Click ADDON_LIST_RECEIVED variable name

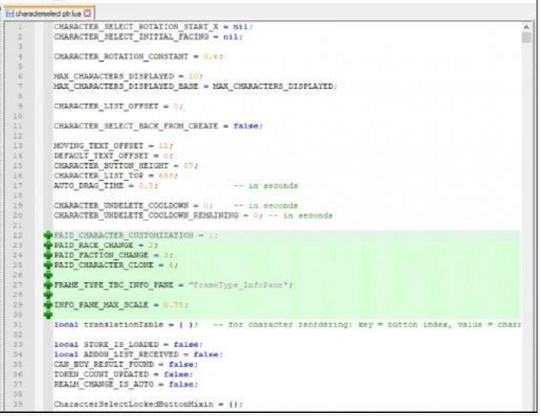(x=131, y=354)
